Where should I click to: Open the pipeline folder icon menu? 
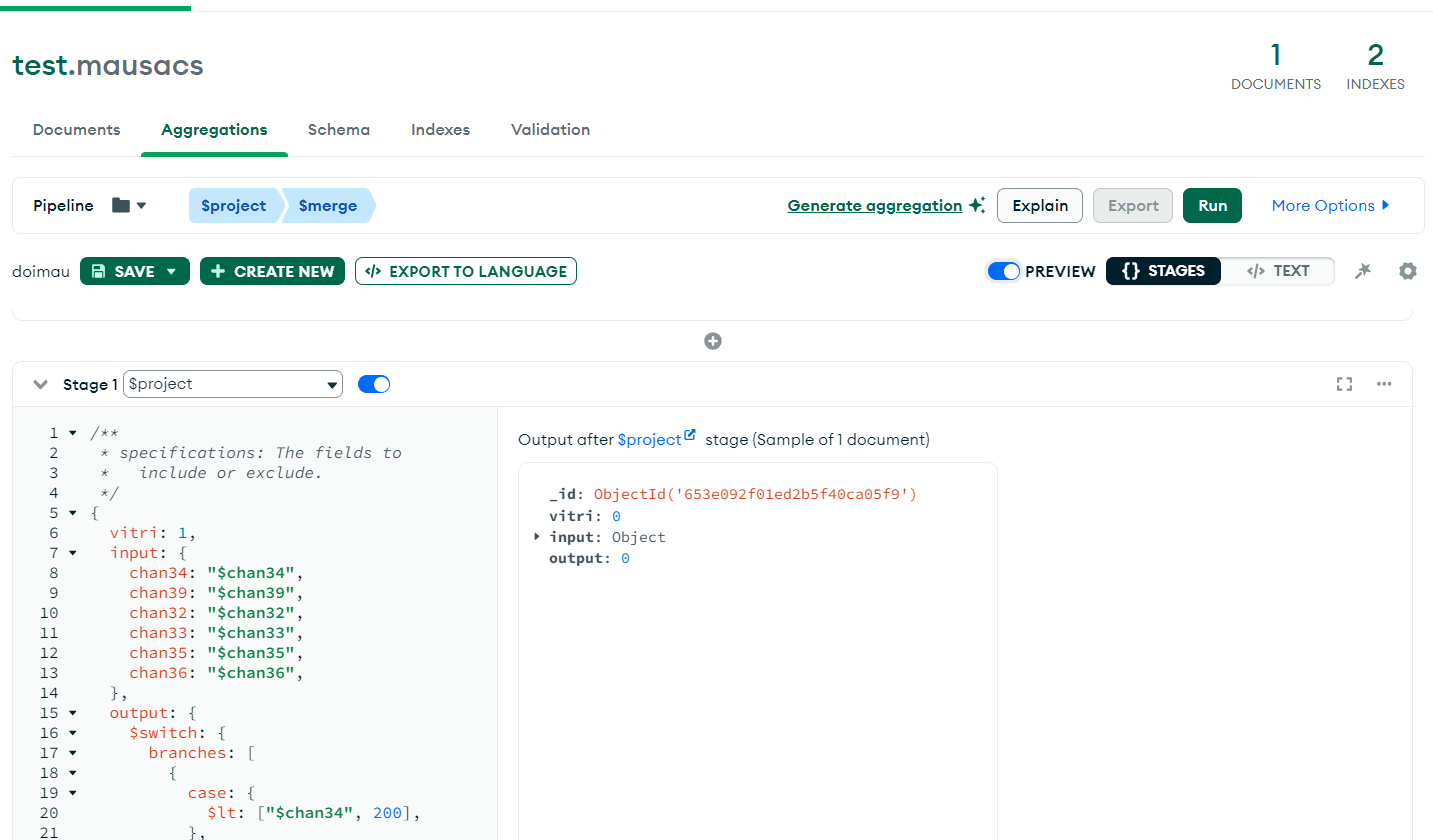coord(129,206)
